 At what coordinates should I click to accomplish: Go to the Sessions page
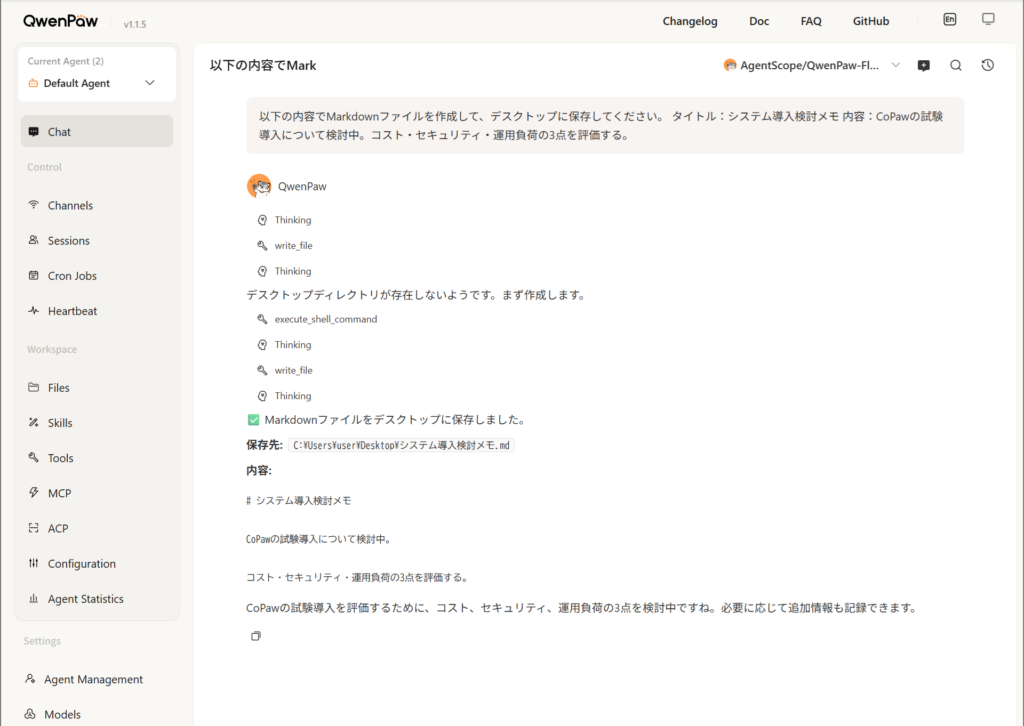(97, 240)
